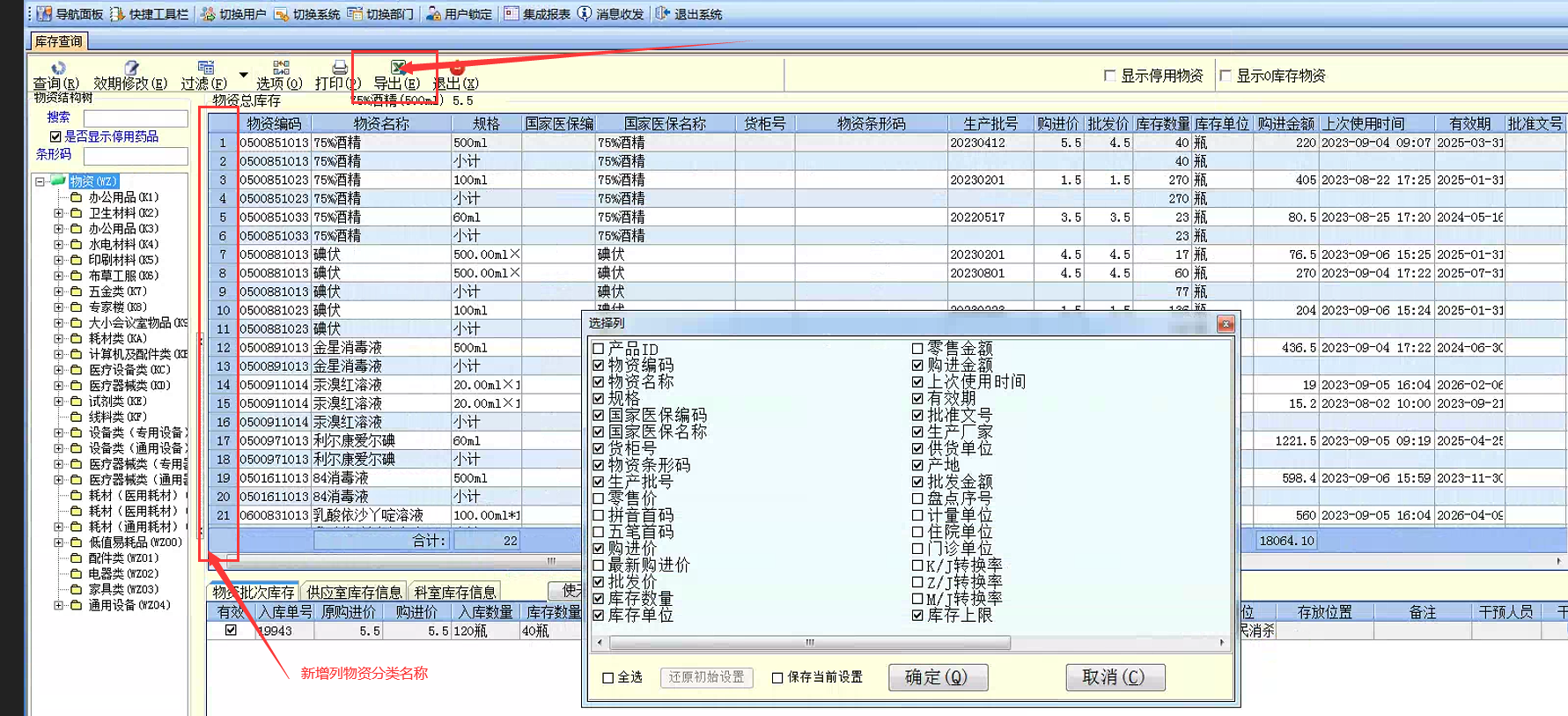This screenshot has height=716, width=1568.
Task: Open the 集成报表 integrated reports icon
Action: (x=511, y=14)
